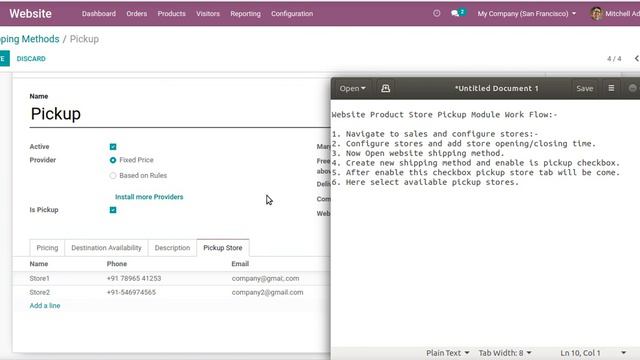
Task: Open the Configuration menu
Action: 292,13
